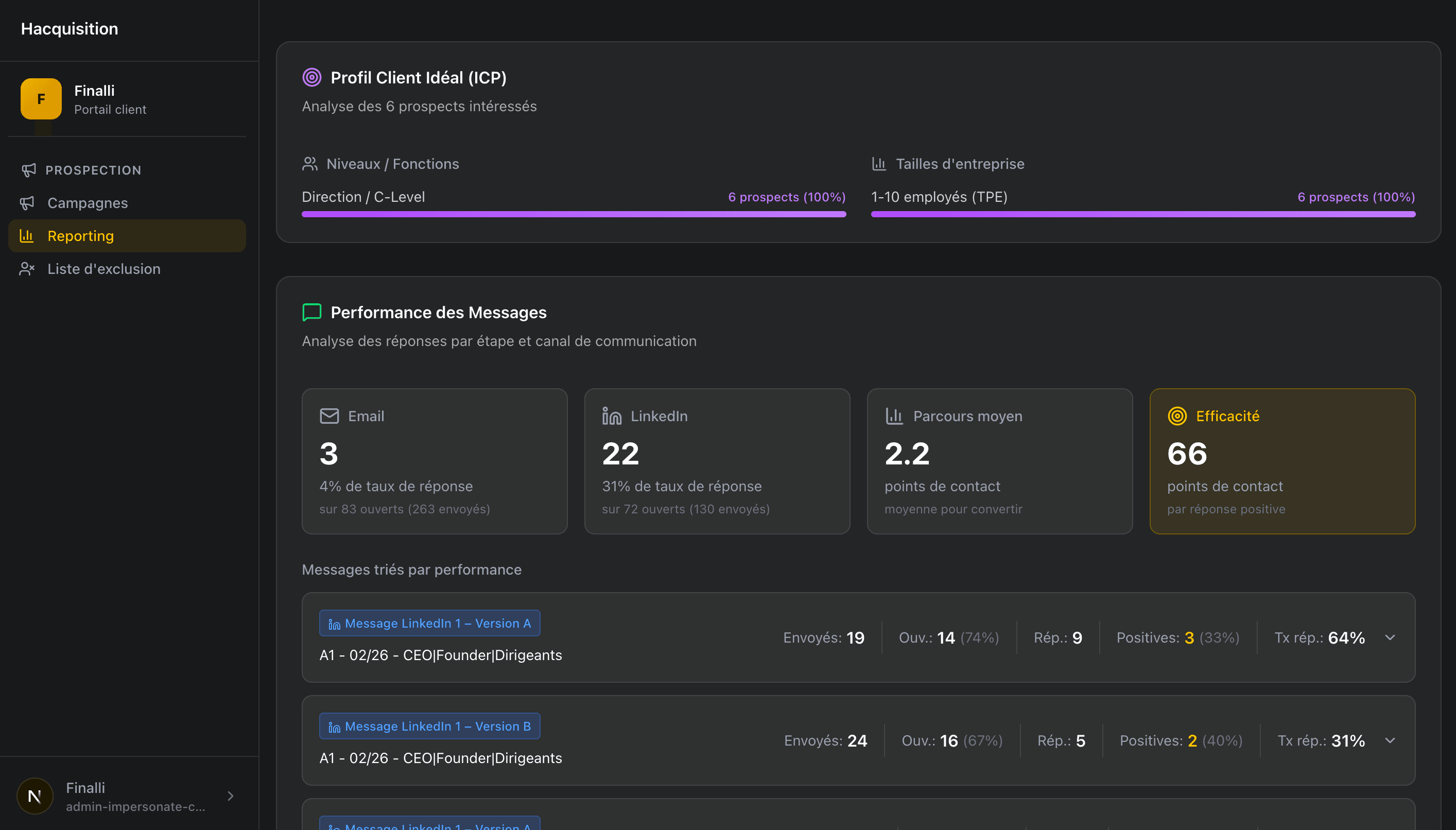Click 'Tx rép.: 31%' value
Image resolution: width=1456 pixels, height=830 pixels.
(x=1322, y=740)
